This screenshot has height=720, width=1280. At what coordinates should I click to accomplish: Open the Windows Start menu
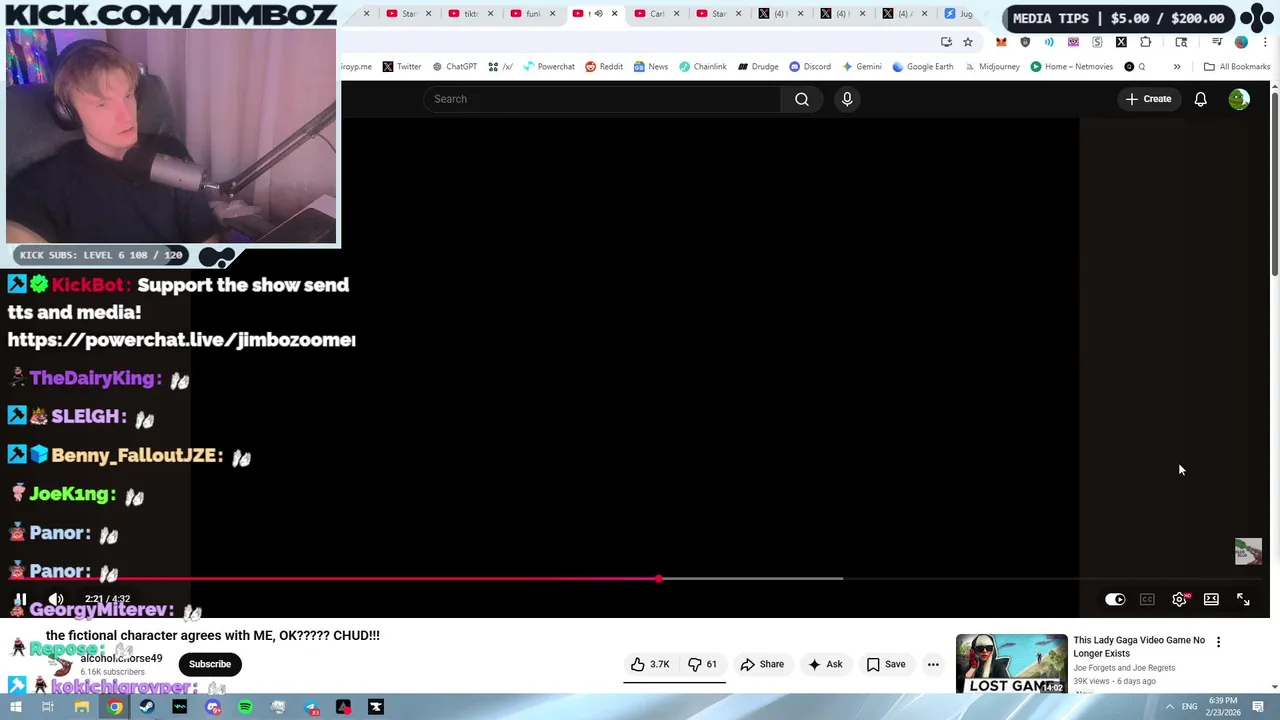pyautogui.click(x=15, y=707)
